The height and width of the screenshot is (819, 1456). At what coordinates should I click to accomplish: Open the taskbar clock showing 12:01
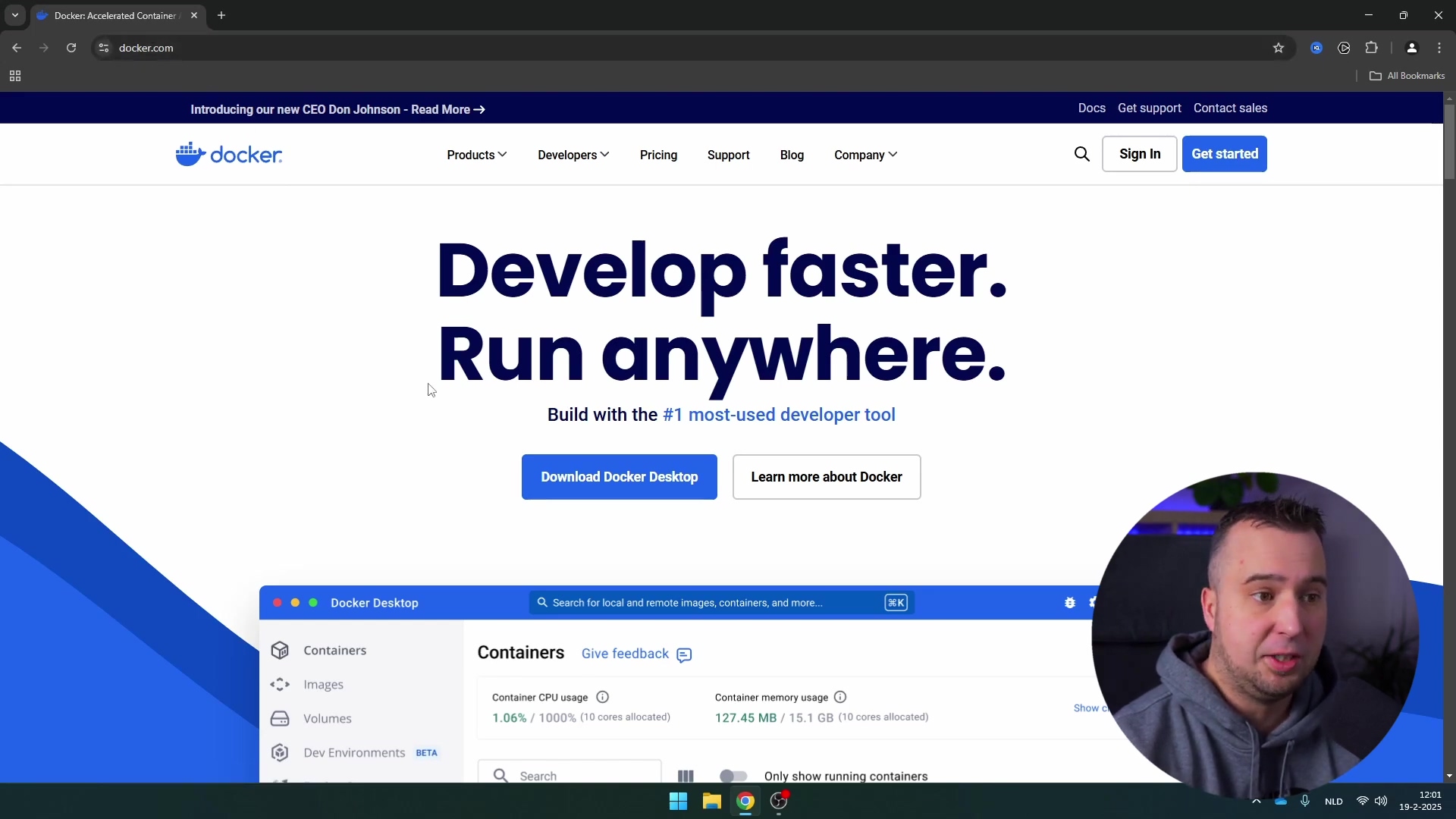click(1420, 801)
